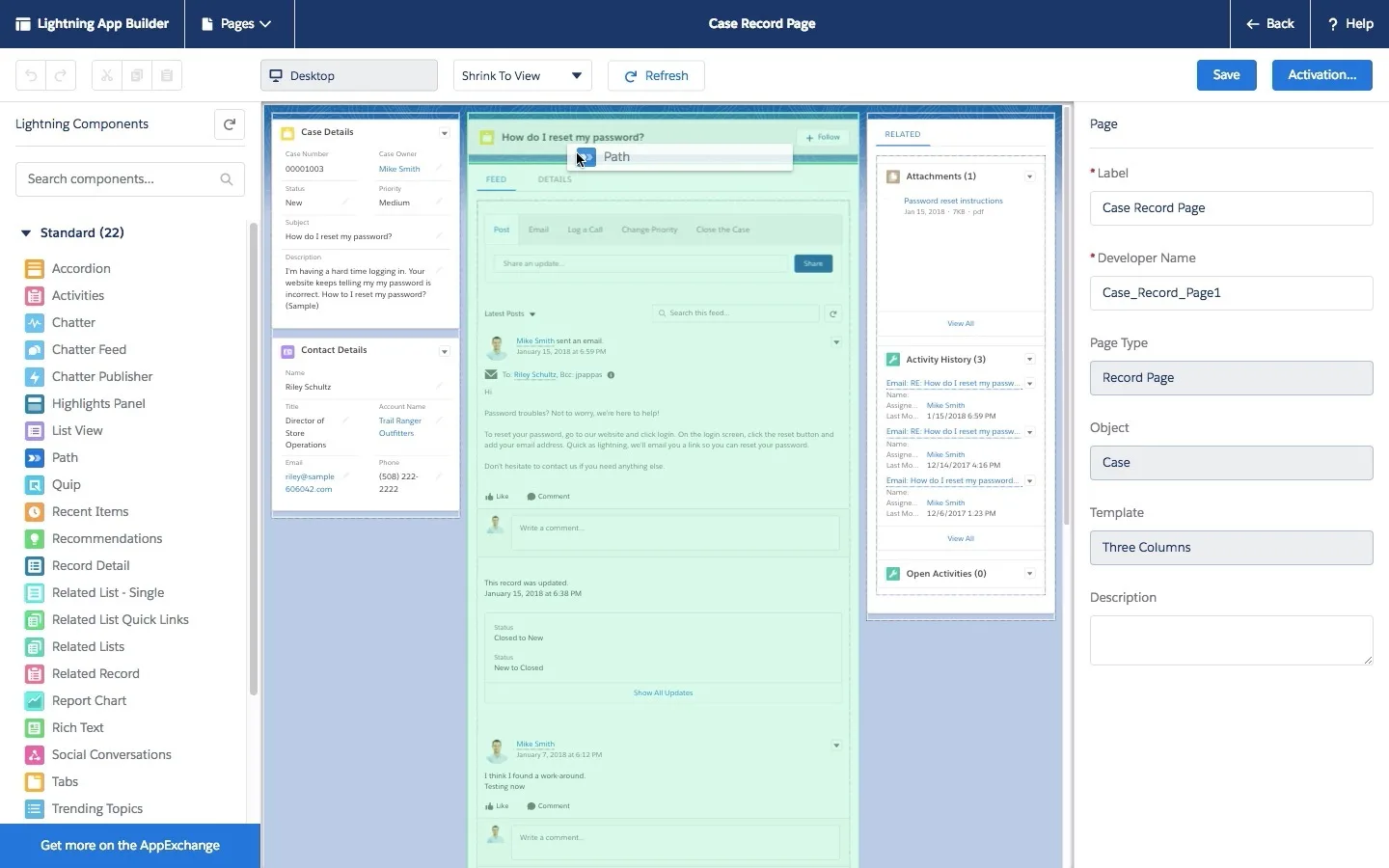Click the Show All Updates link

(x=663, y=692)
